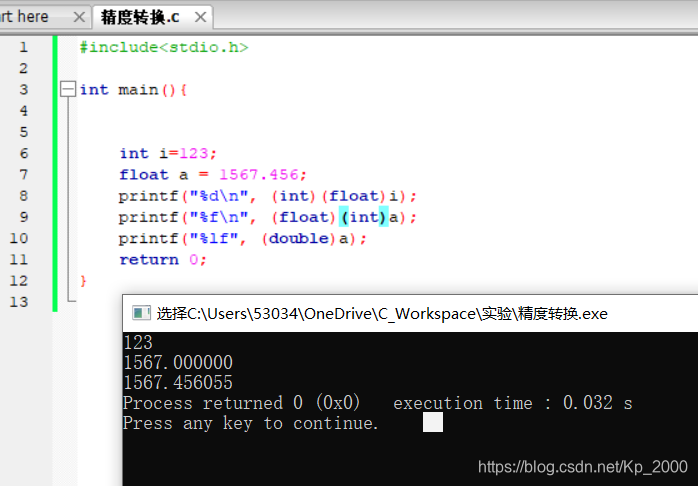
Task: Click line number 13 in the gutter
Action: (x=19, y=302)
